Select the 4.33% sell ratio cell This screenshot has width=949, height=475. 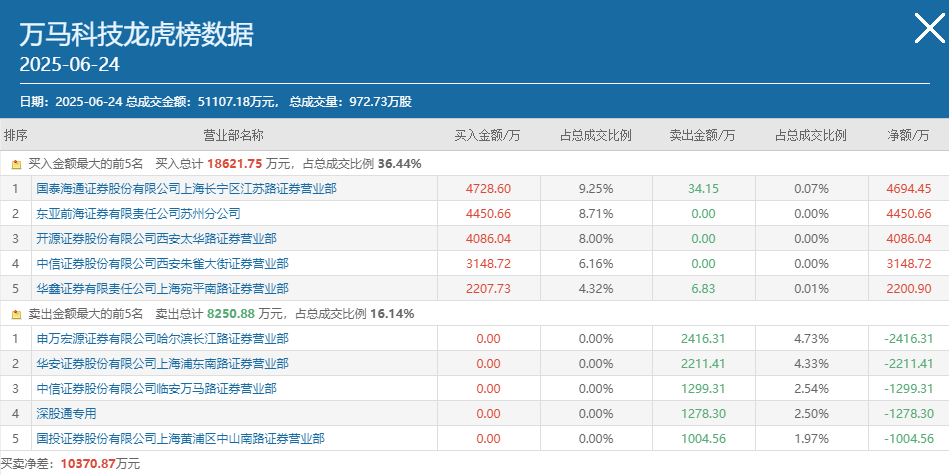coord(812,364)
